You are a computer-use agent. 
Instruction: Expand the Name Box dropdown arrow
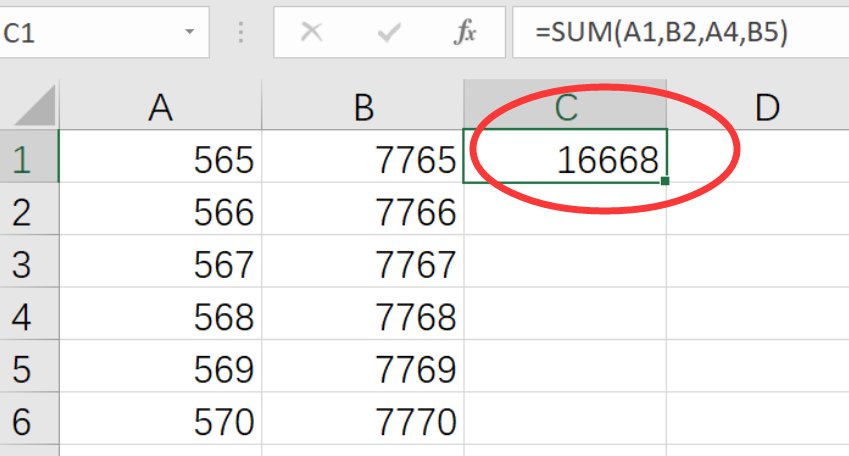pos(190,31)
